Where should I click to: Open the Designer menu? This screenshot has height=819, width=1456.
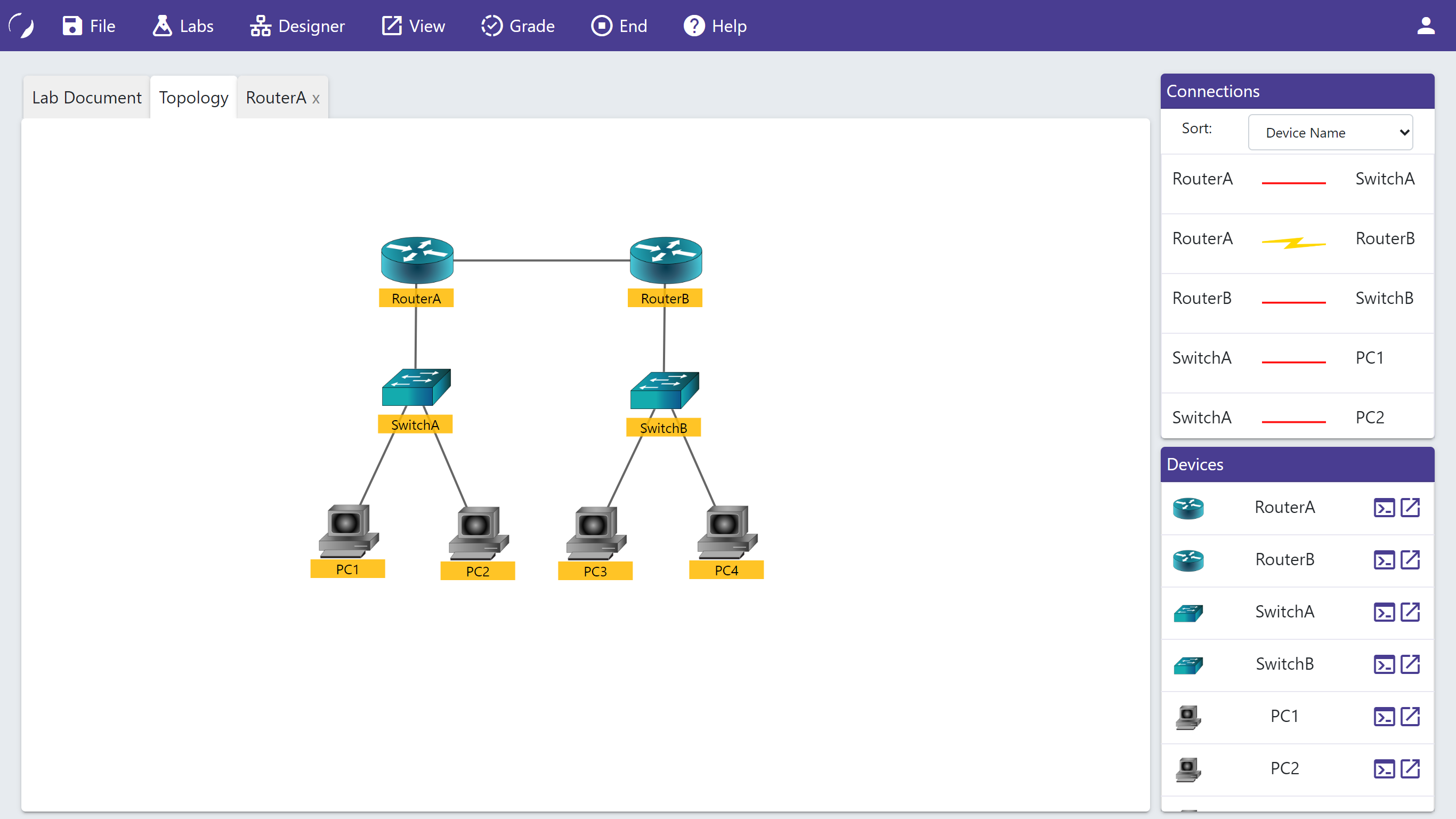[x=297, y=26]
